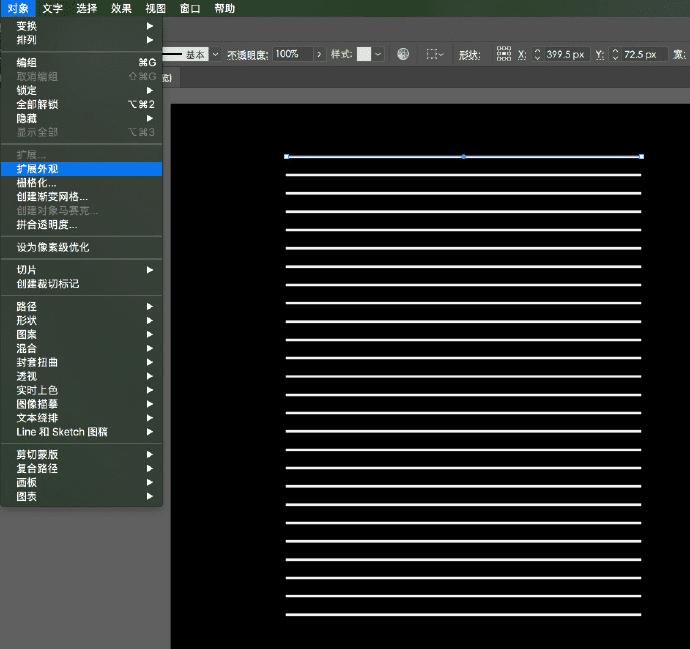This screenshot has height=649, width=690.
Task: Select 创建渐变网格... menu item
Action: tap(52, 197)
